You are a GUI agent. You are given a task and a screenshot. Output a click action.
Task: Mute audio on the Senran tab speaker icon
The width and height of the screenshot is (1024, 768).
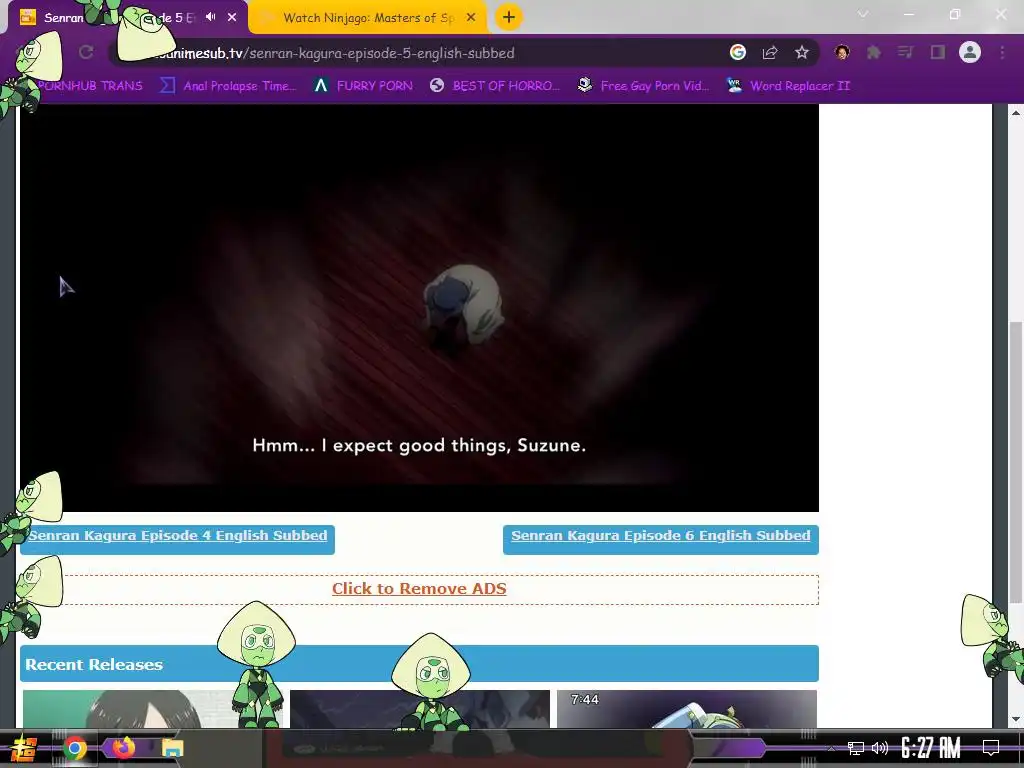210,17
